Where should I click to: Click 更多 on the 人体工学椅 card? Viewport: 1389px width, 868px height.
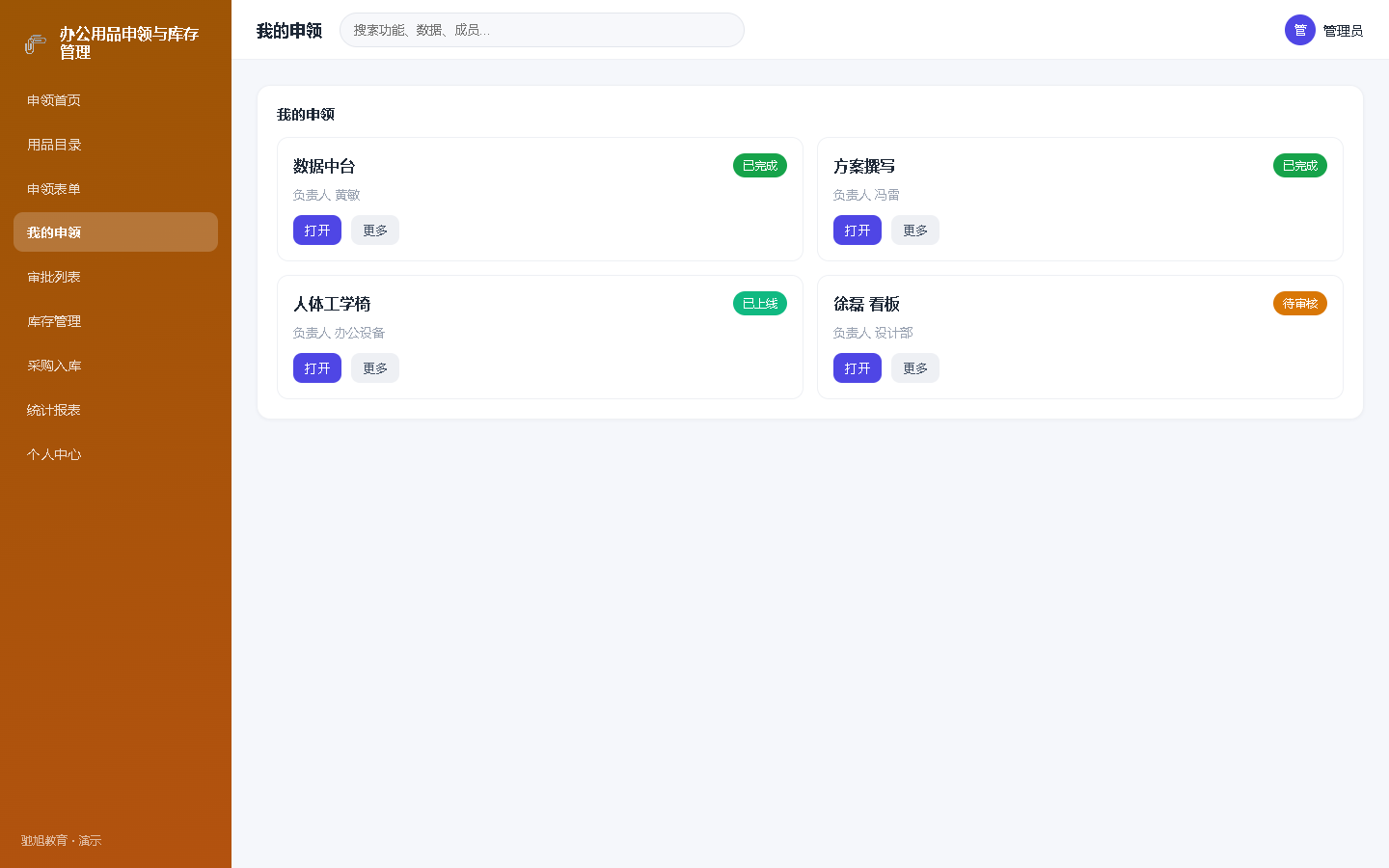[375, 368]
